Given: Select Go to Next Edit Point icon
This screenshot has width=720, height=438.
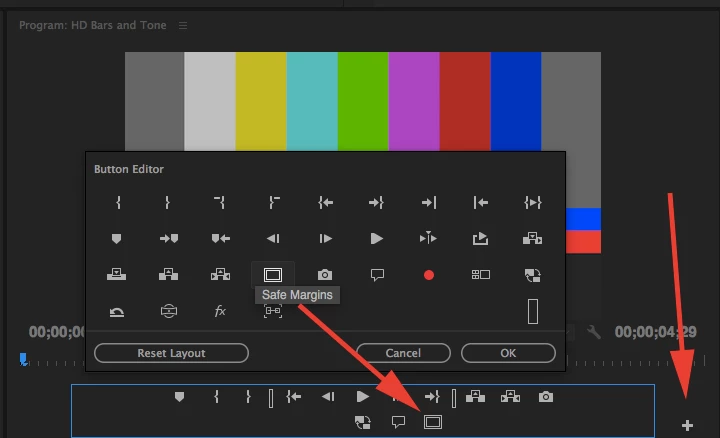Looking at the screenshot, I should 429,202.
